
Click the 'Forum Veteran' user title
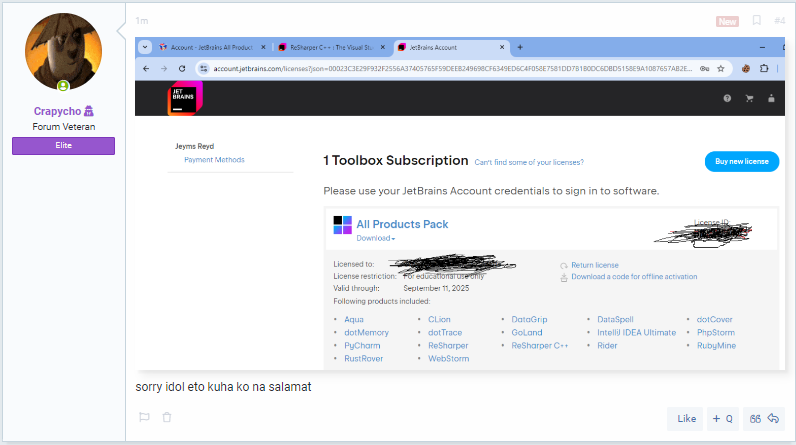[63, 127]
